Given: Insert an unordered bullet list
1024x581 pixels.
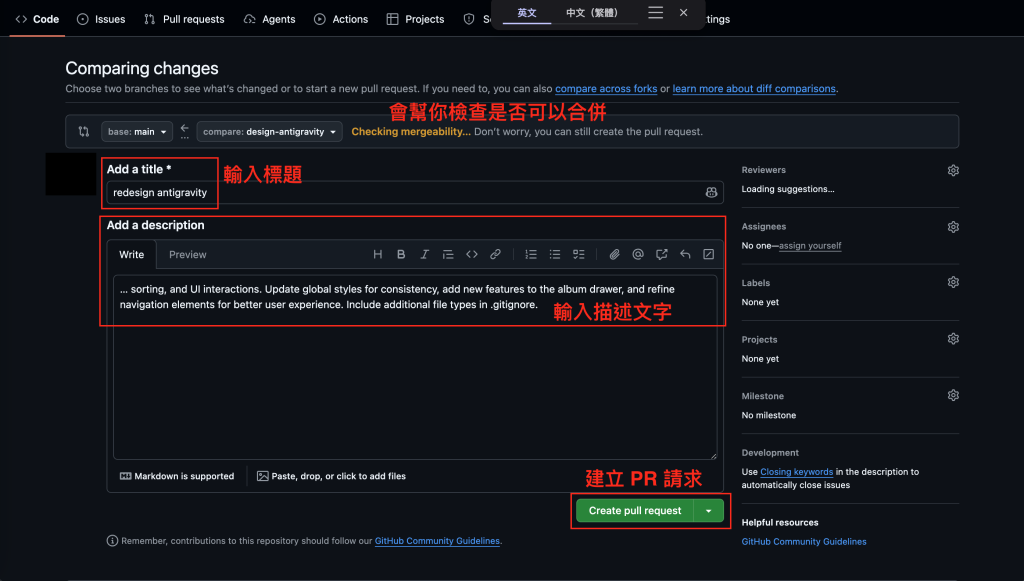Looking at the screenshot, I should [x=554, y=255].
